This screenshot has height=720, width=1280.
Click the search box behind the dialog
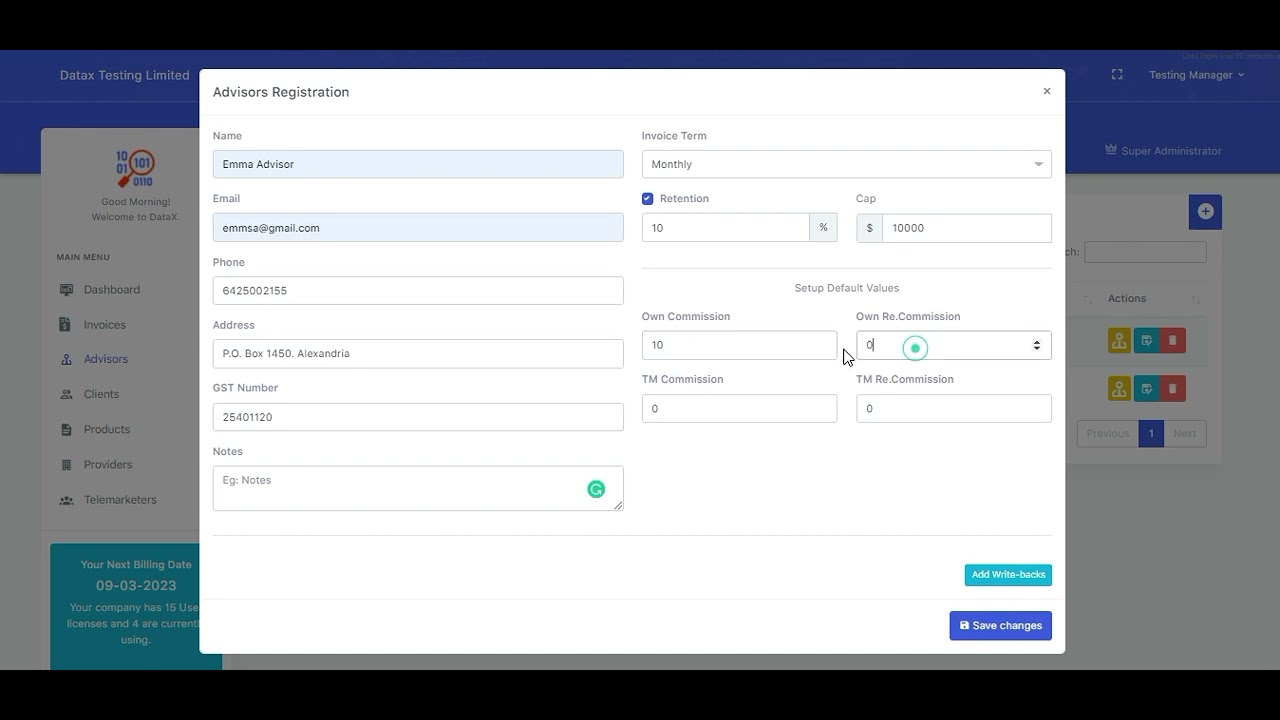pos(1145,252)
